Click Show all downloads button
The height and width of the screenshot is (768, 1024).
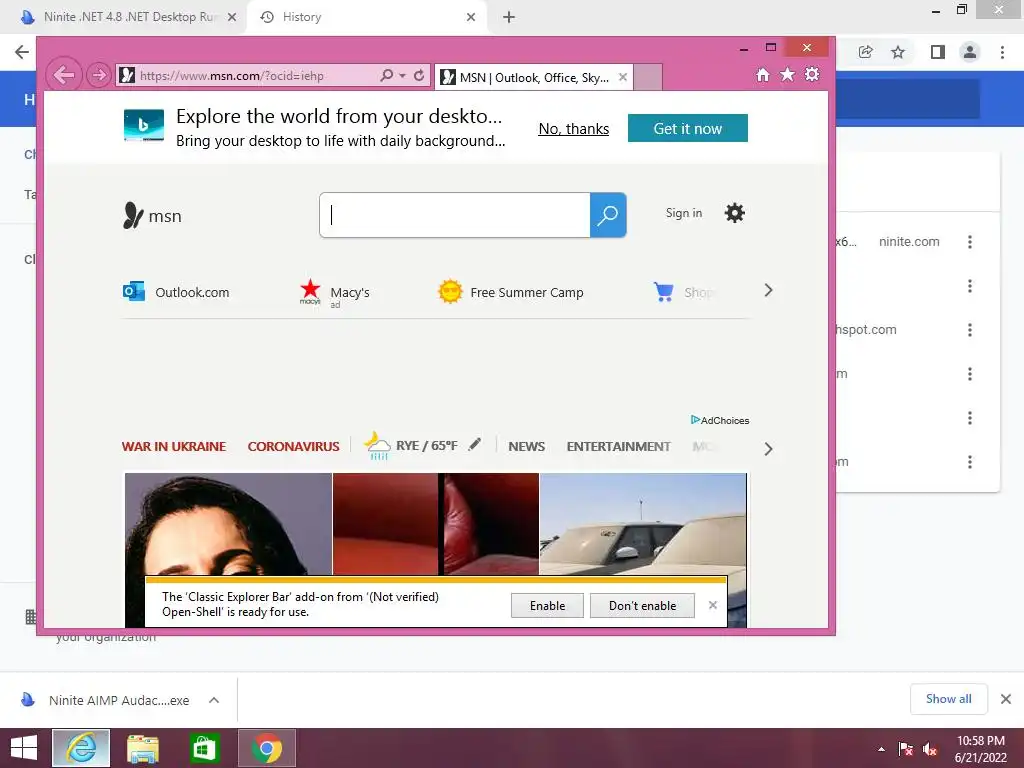[948, 699]
